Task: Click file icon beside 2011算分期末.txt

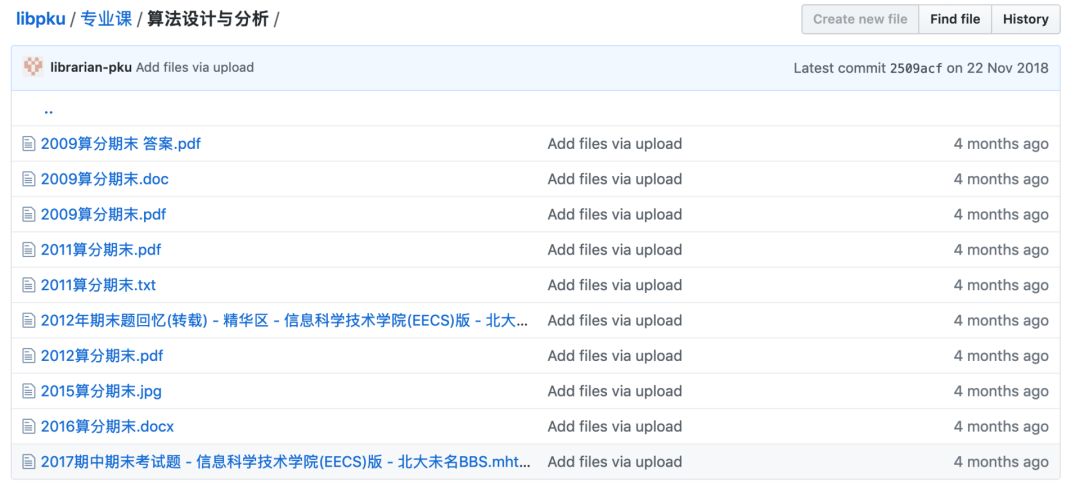Action: [29, 285]
